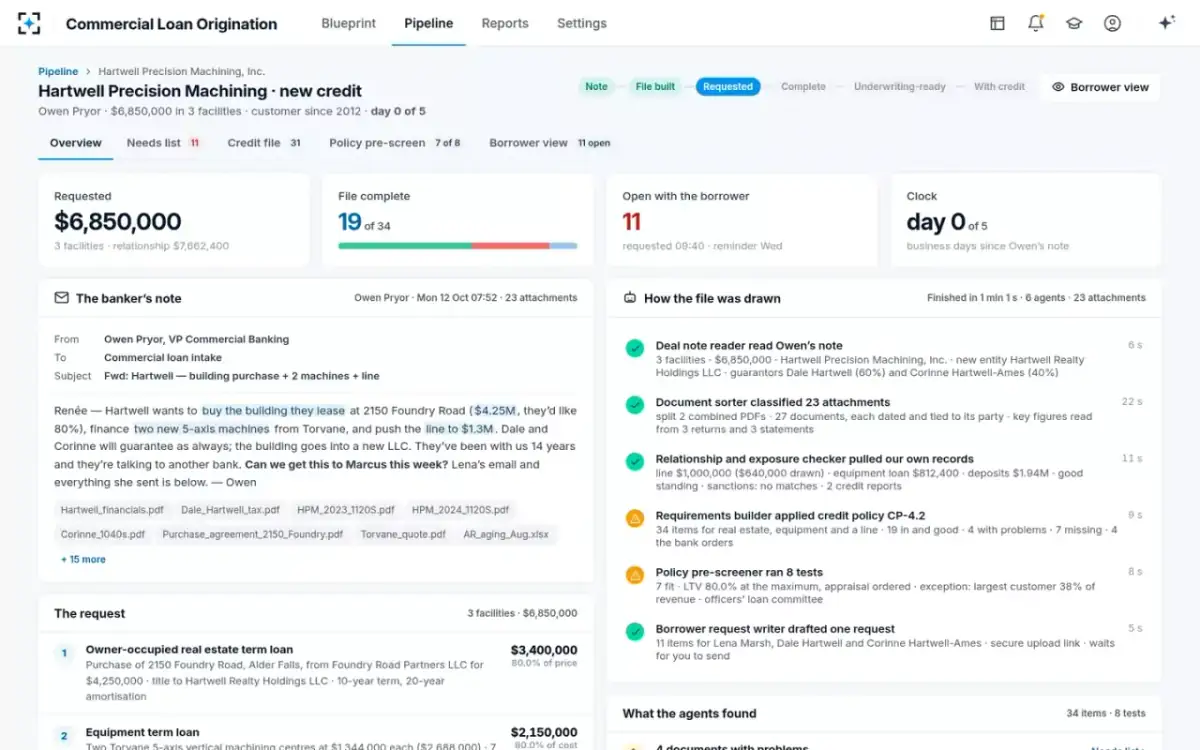This screenshot has width=1200, height=750.
Task: Open the Open with the borrower card showing 11
Action: coord(741,221)
